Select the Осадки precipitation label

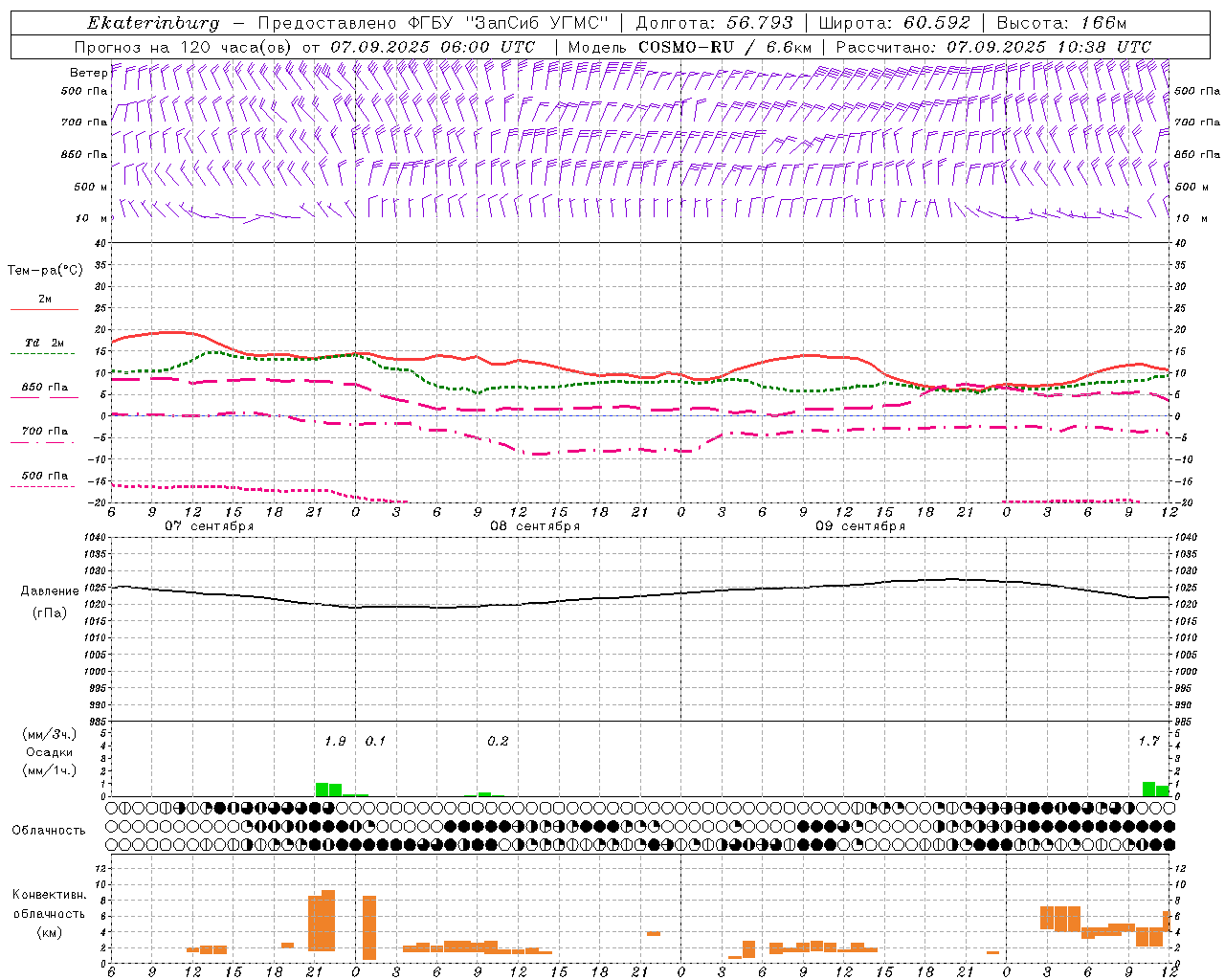50,752
